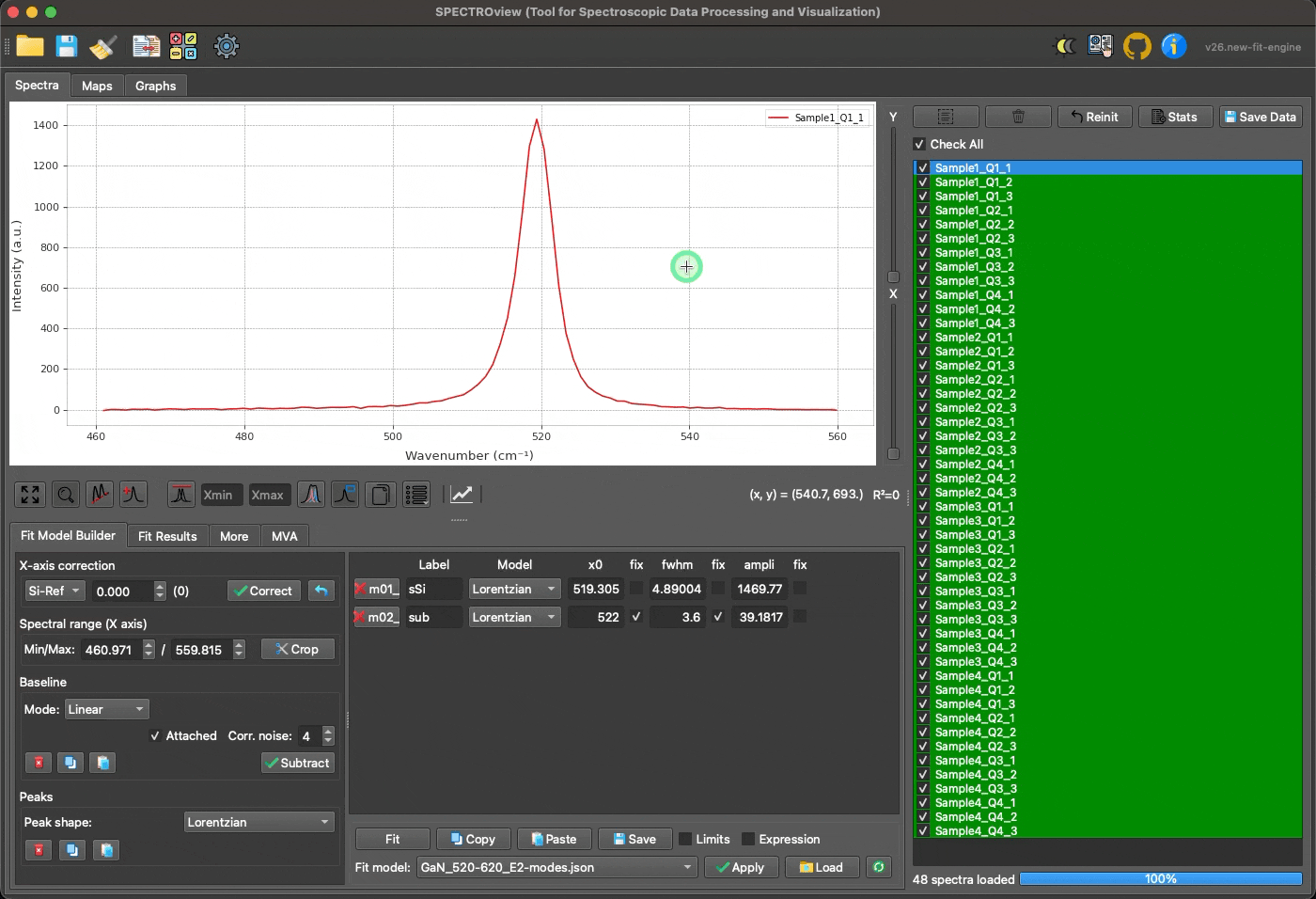The height and width of the screenshot is (899, 1316).
Task: Step the Max spectral range value
Action: click(239, 649)
